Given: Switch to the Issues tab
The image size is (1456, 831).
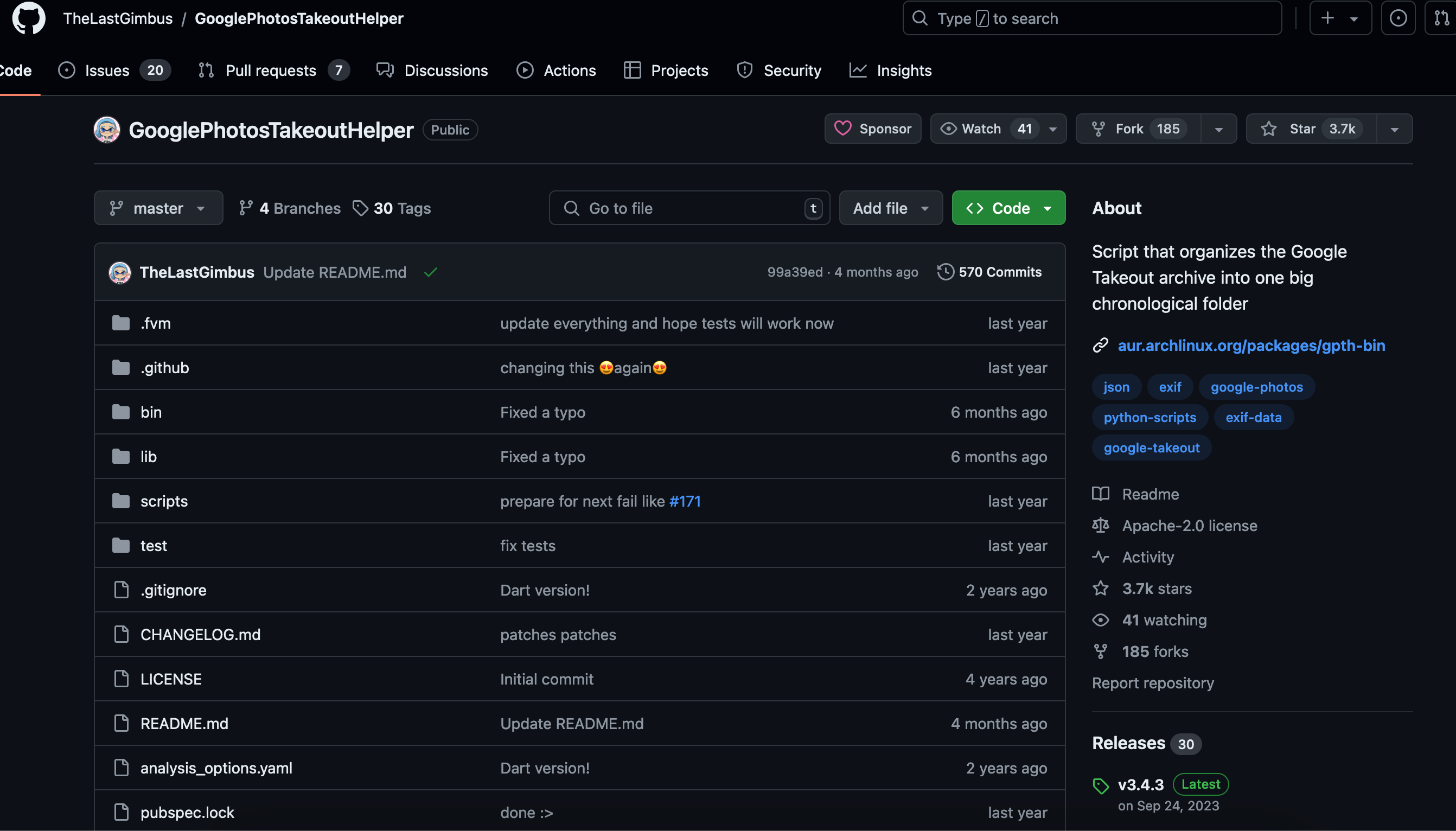Looking at the screenshot, I should 114,70.
